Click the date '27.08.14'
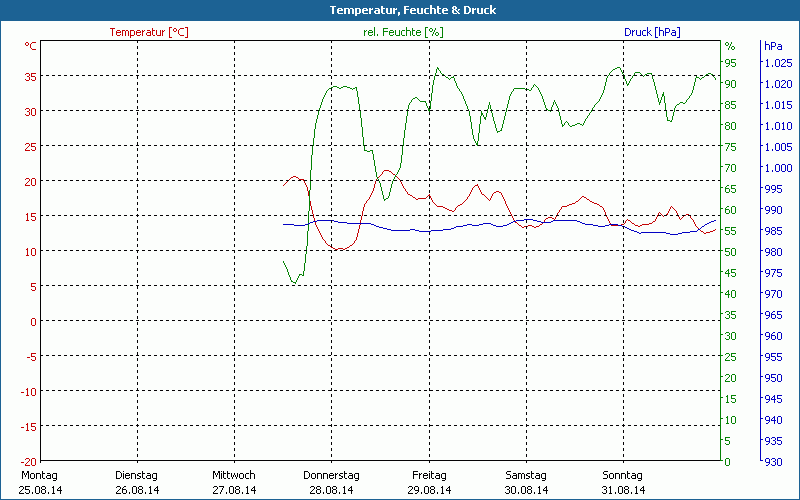 click(234, 490)
